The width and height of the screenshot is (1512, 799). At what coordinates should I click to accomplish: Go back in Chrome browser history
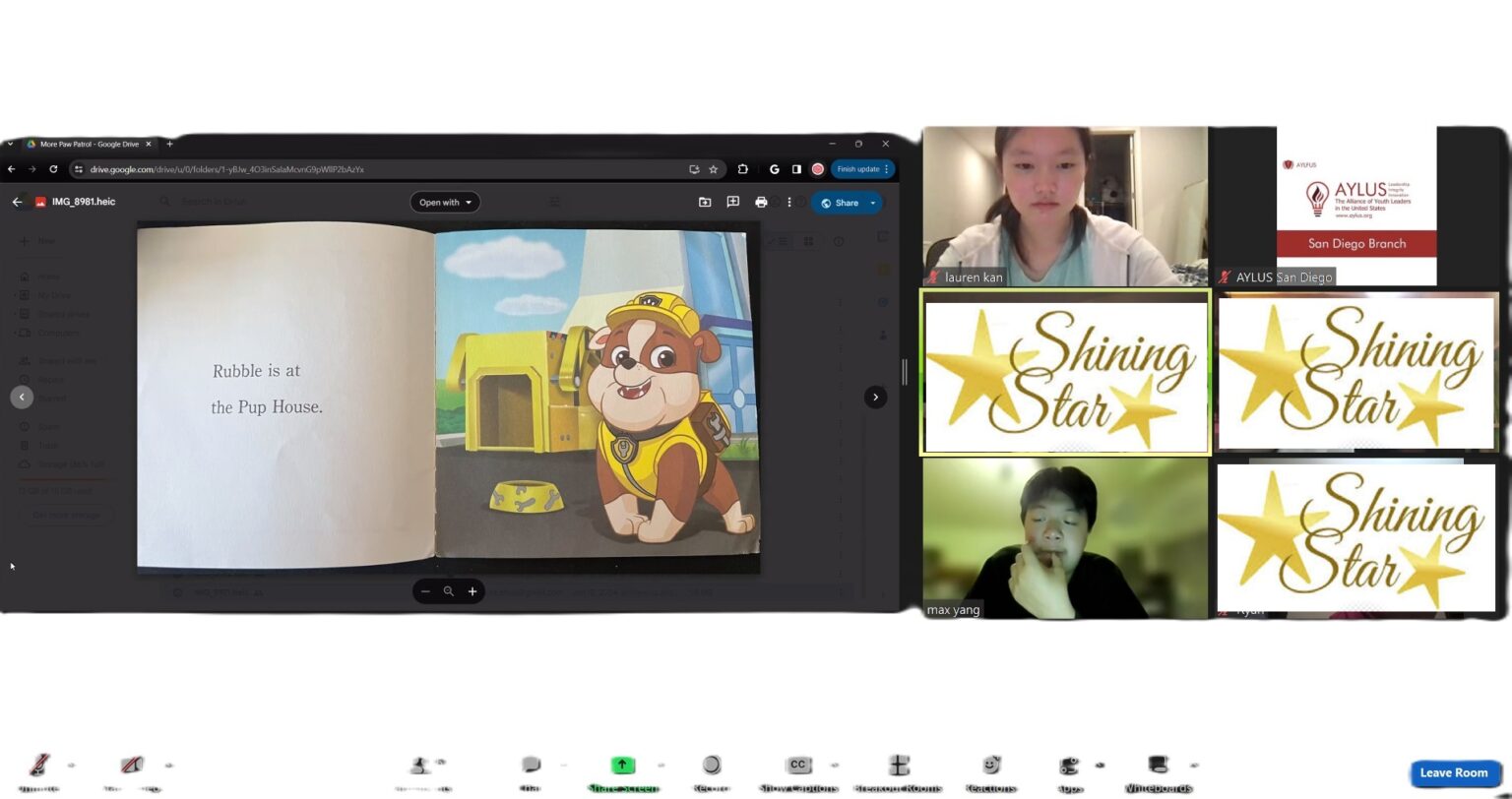pos(11,169)
